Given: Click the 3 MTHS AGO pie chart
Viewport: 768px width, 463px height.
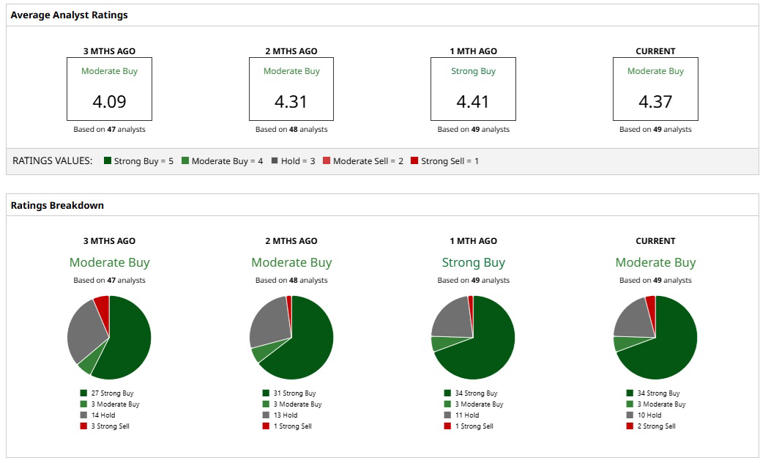Looking at the screenshot, I should pos(109,338).
